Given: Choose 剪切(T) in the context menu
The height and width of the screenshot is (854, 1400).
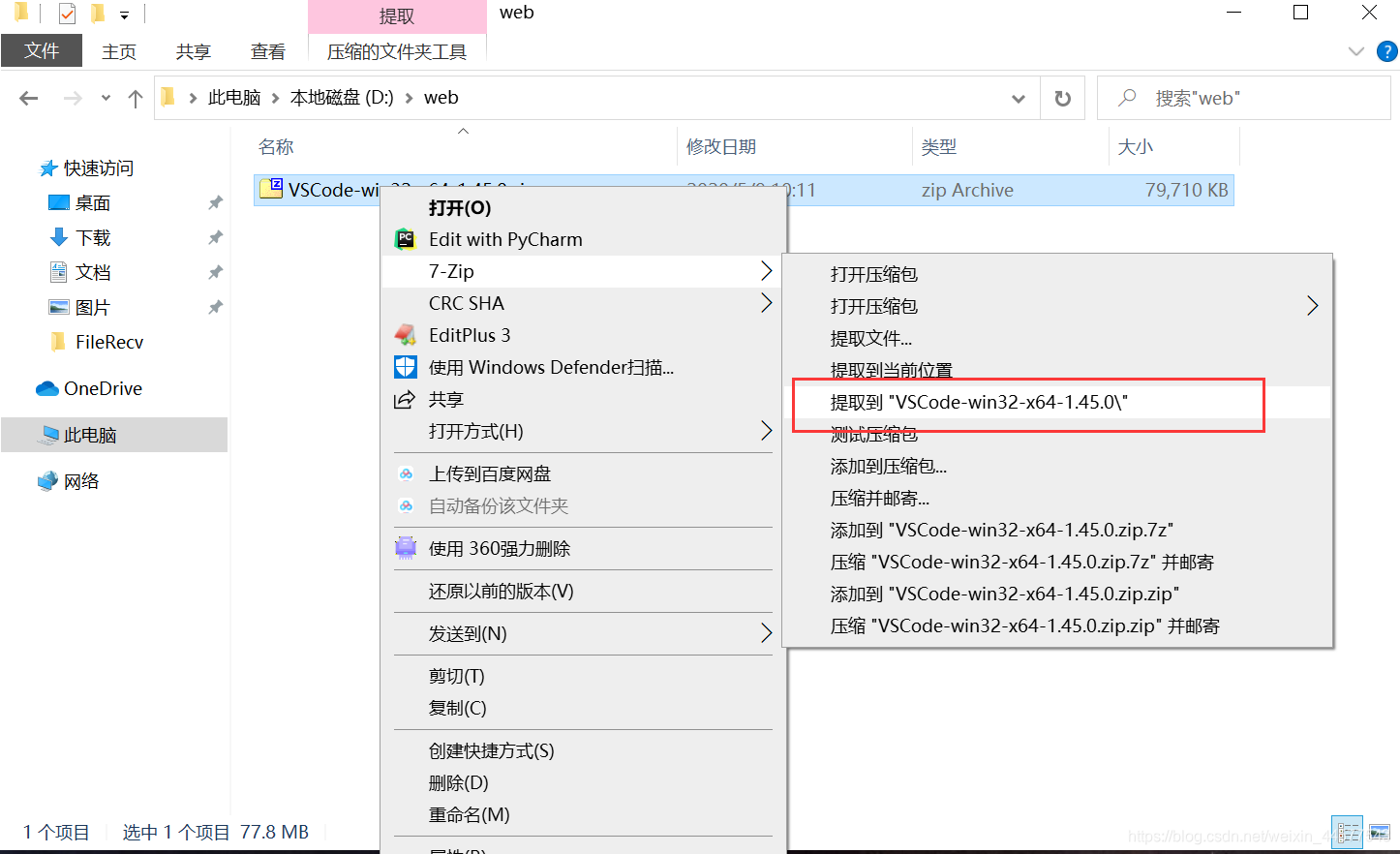Looking at the screenshot, I should click(x=585, y=676).
